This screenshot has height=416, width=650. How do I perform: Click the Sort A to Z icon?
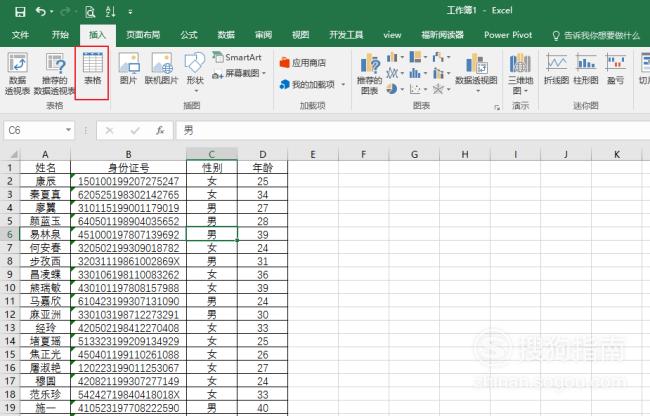pos(110,12)
